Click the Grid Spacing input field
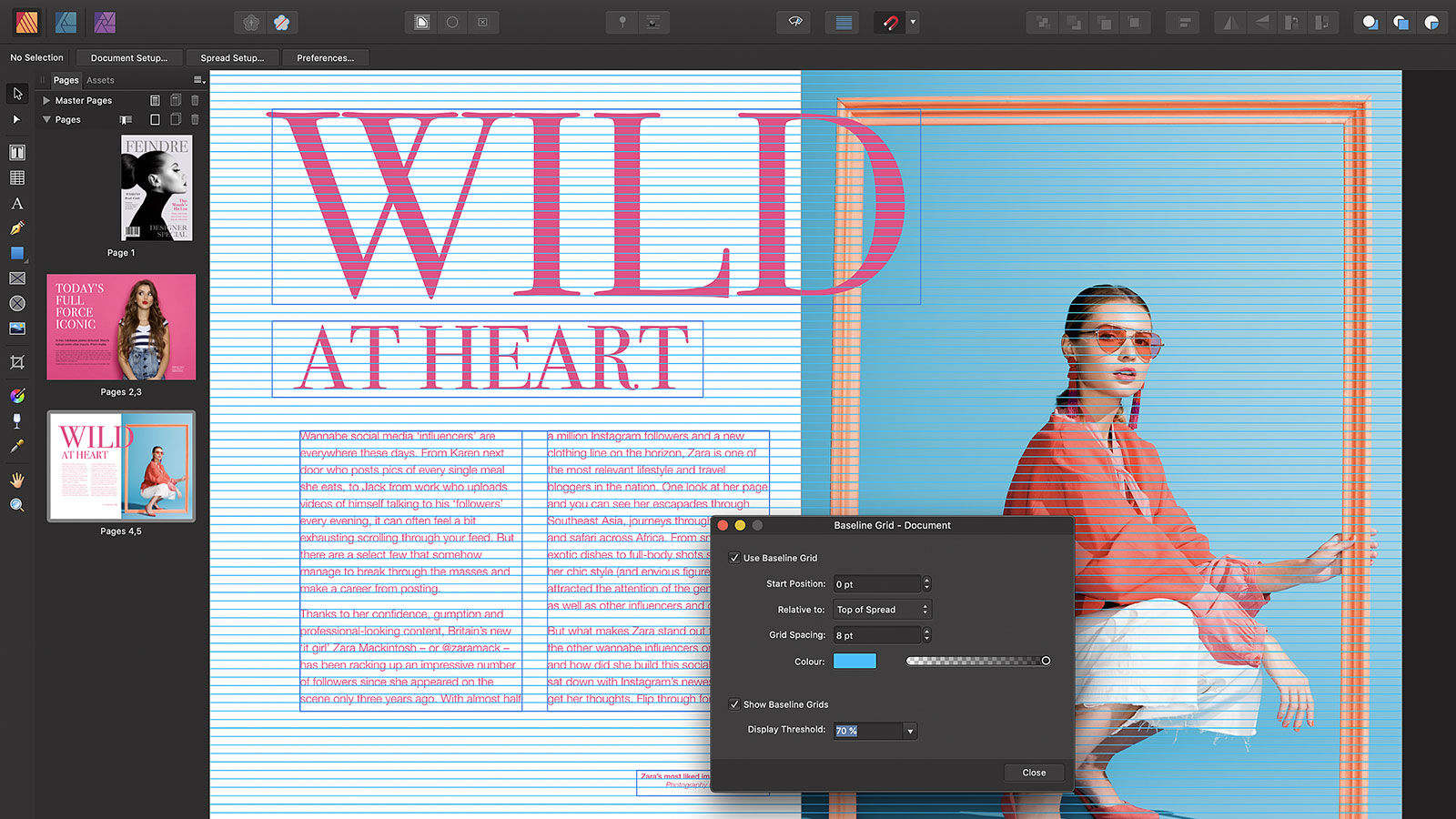Image resolution: width=1456 pixels, height=819 pixels. (877, 635)
